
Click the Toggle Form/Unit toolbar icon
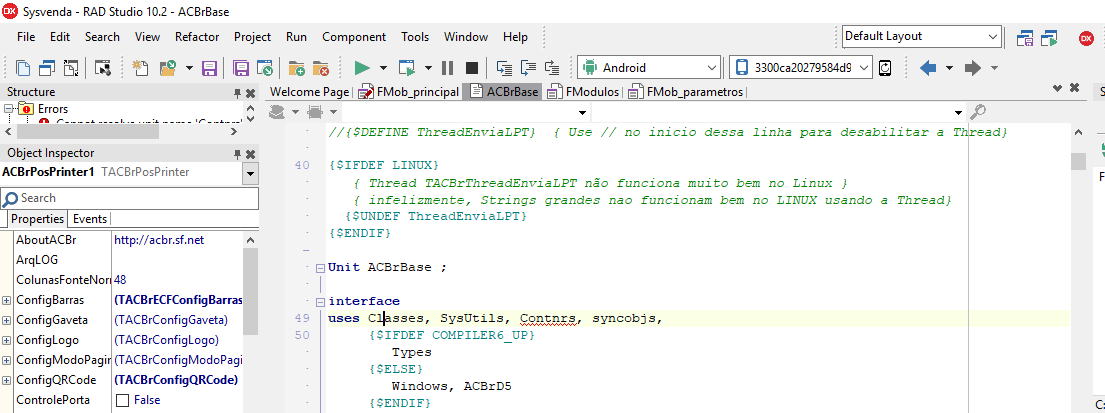71,68
